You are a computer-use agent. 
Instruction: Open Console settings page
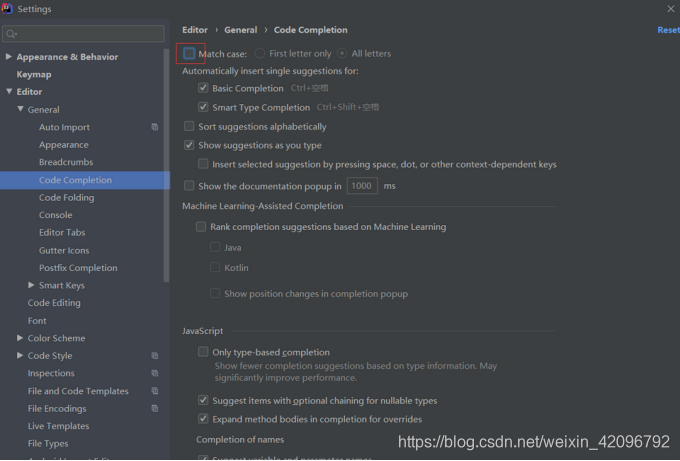(56, 215)
